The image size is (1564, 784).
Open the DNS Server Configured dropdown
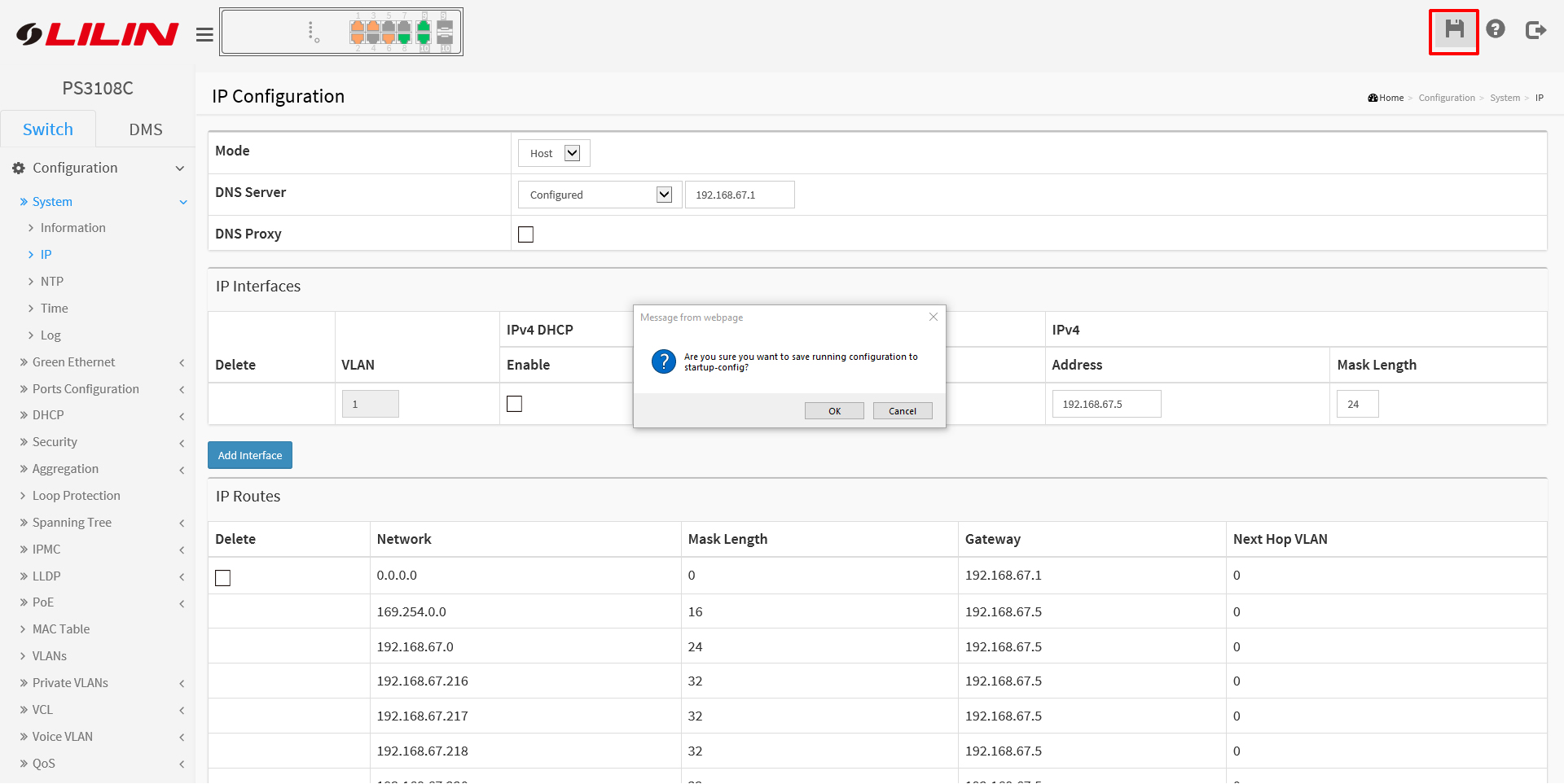(x=600, y=195)
